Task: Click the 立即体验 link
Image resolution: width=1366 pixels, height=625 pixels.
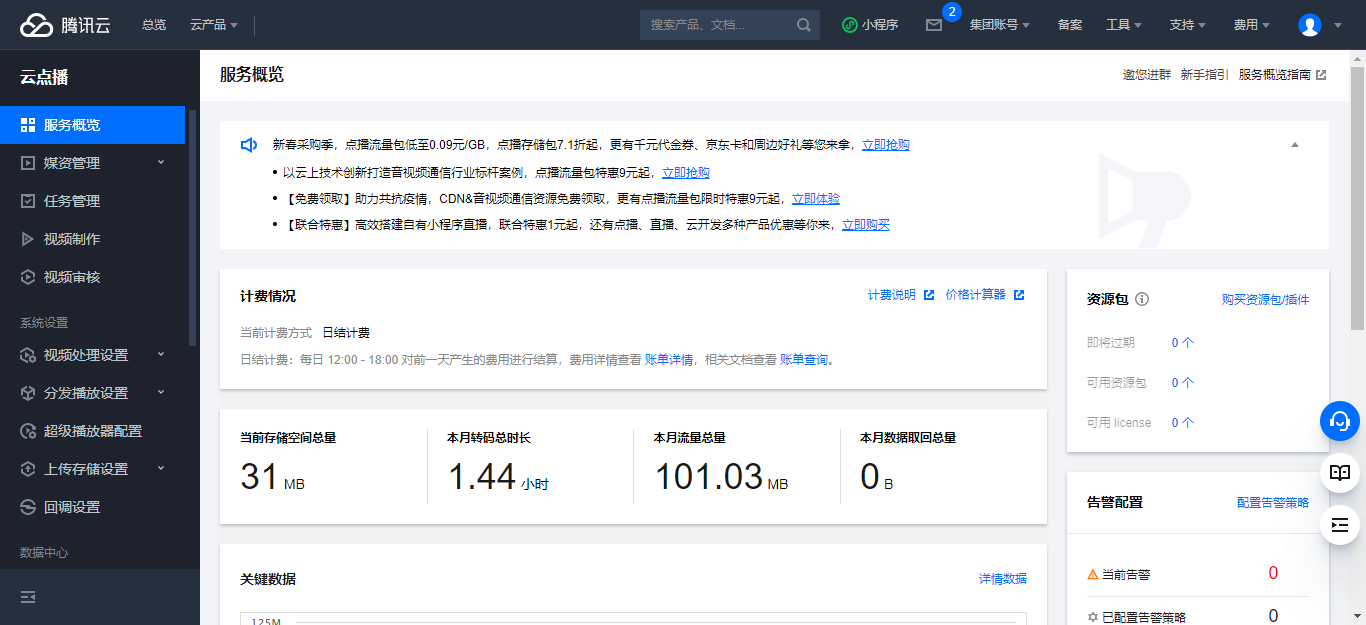Action: 816,199
